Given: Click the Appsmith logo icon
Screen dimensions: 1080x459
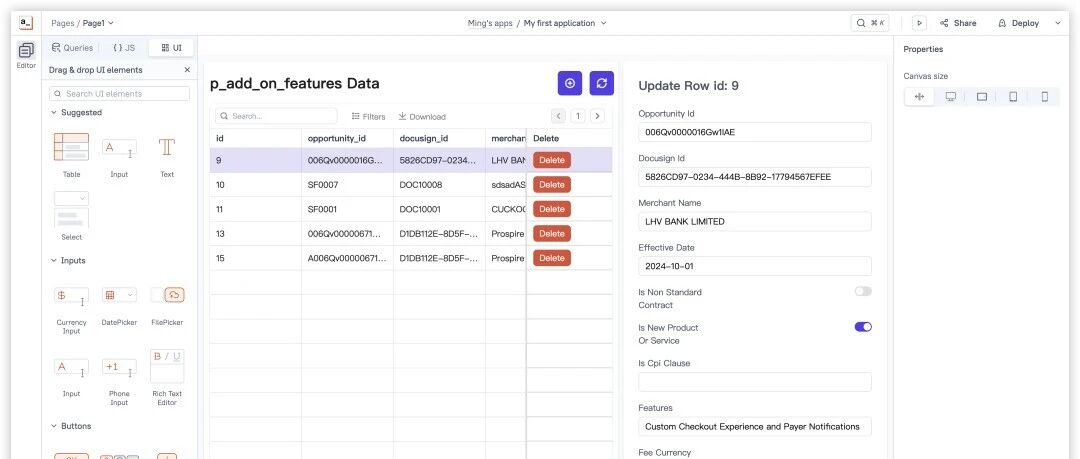Looking at the screenshot, I should click(x=26, y=23).
